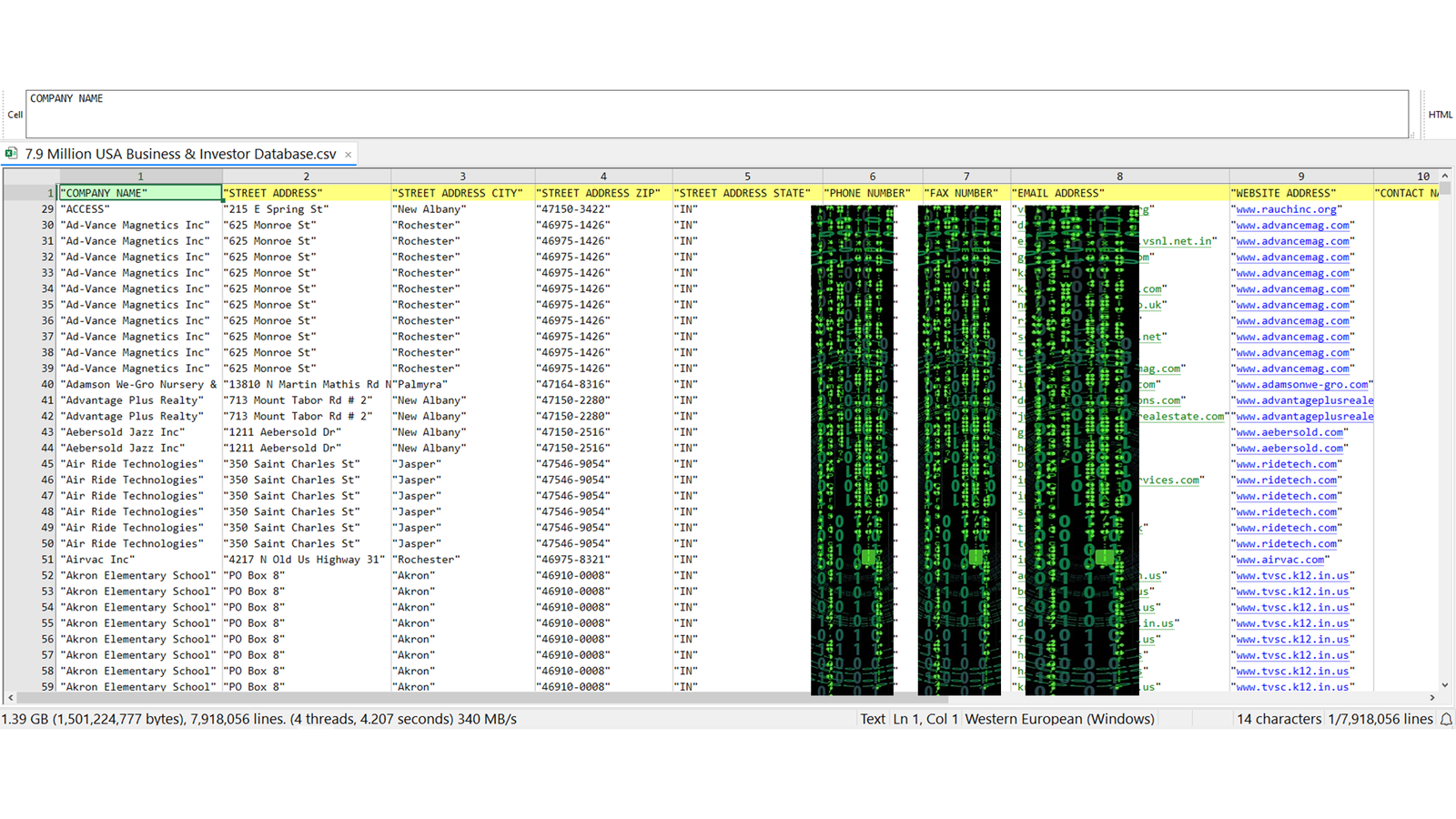This screenshot has height=819, width=1456.
Task: Click the "1/7,918,056 lines" status entry
Action: tap(1380, 719)
